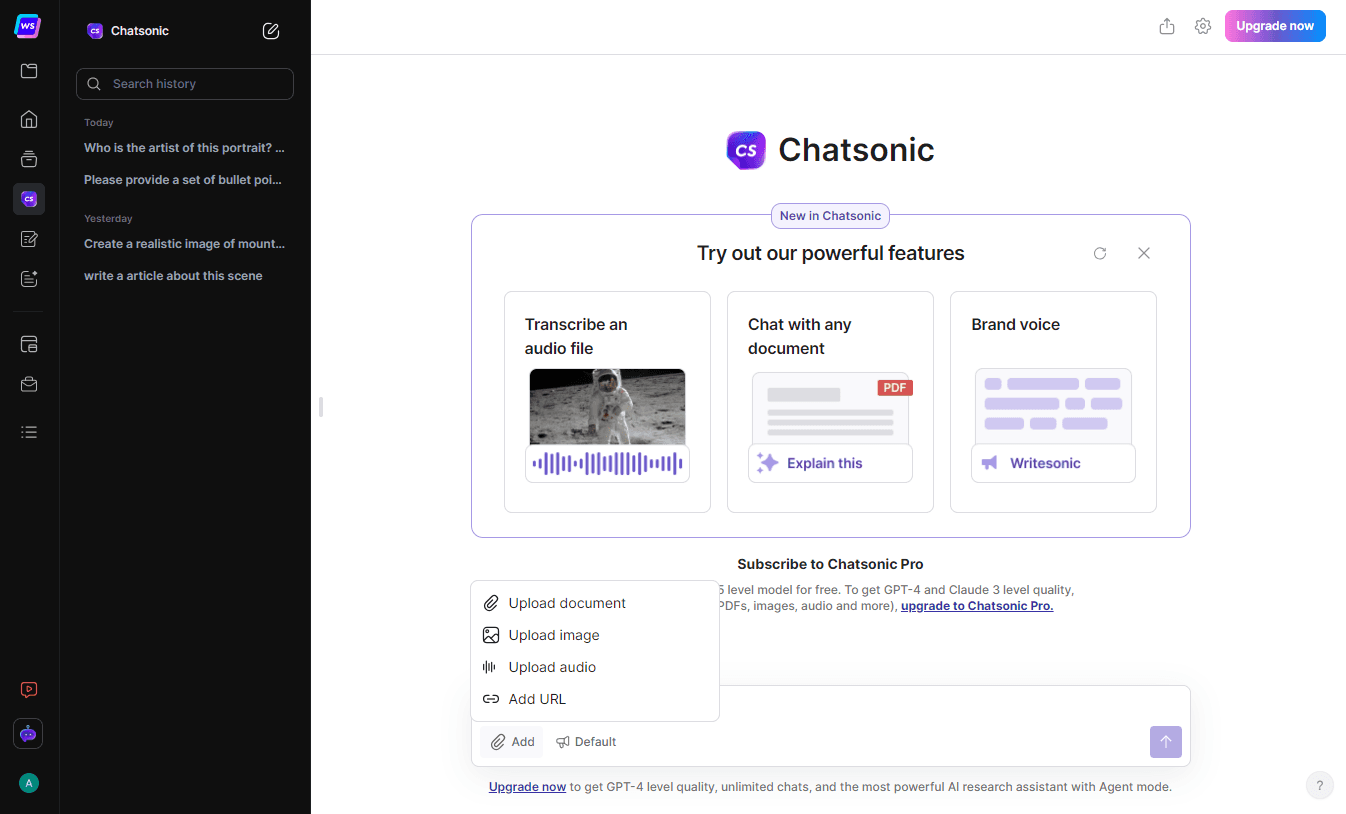This screenshot has height=814, width=1346.
Task: Click the Upgrade now button
Action: coord(1275,26)
